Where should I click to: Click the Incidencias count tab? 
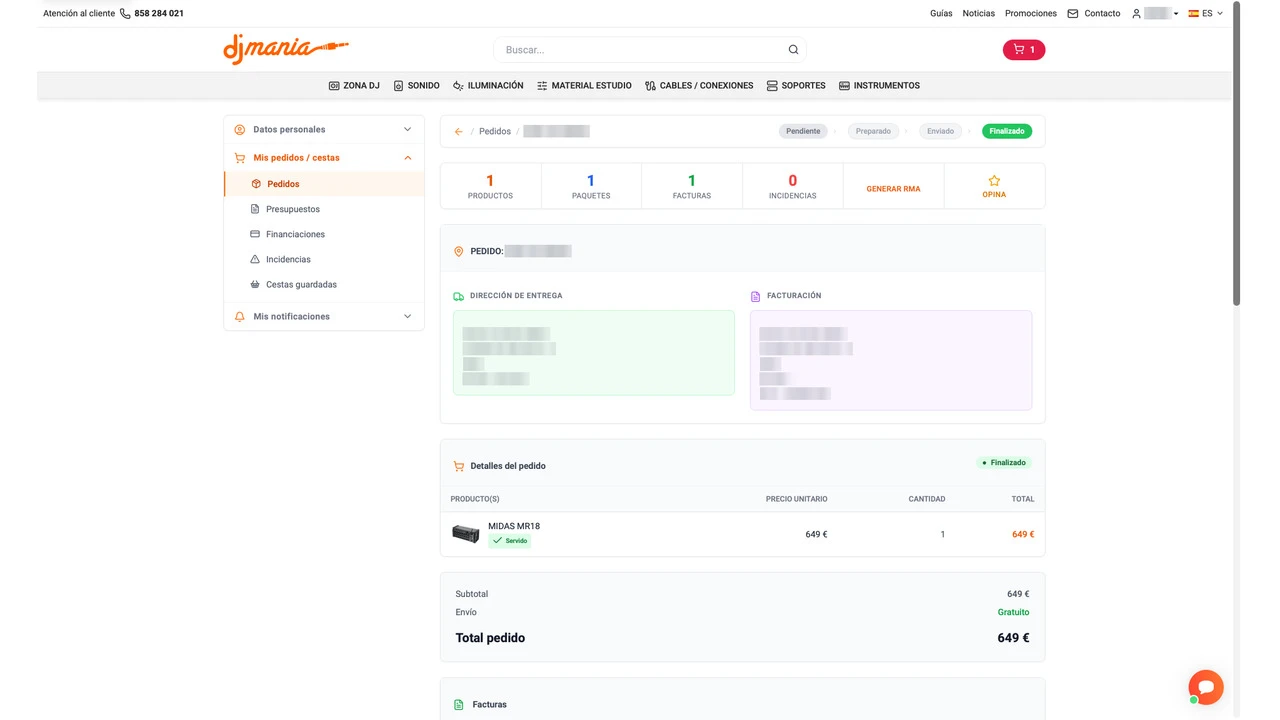tap(793, 186)
